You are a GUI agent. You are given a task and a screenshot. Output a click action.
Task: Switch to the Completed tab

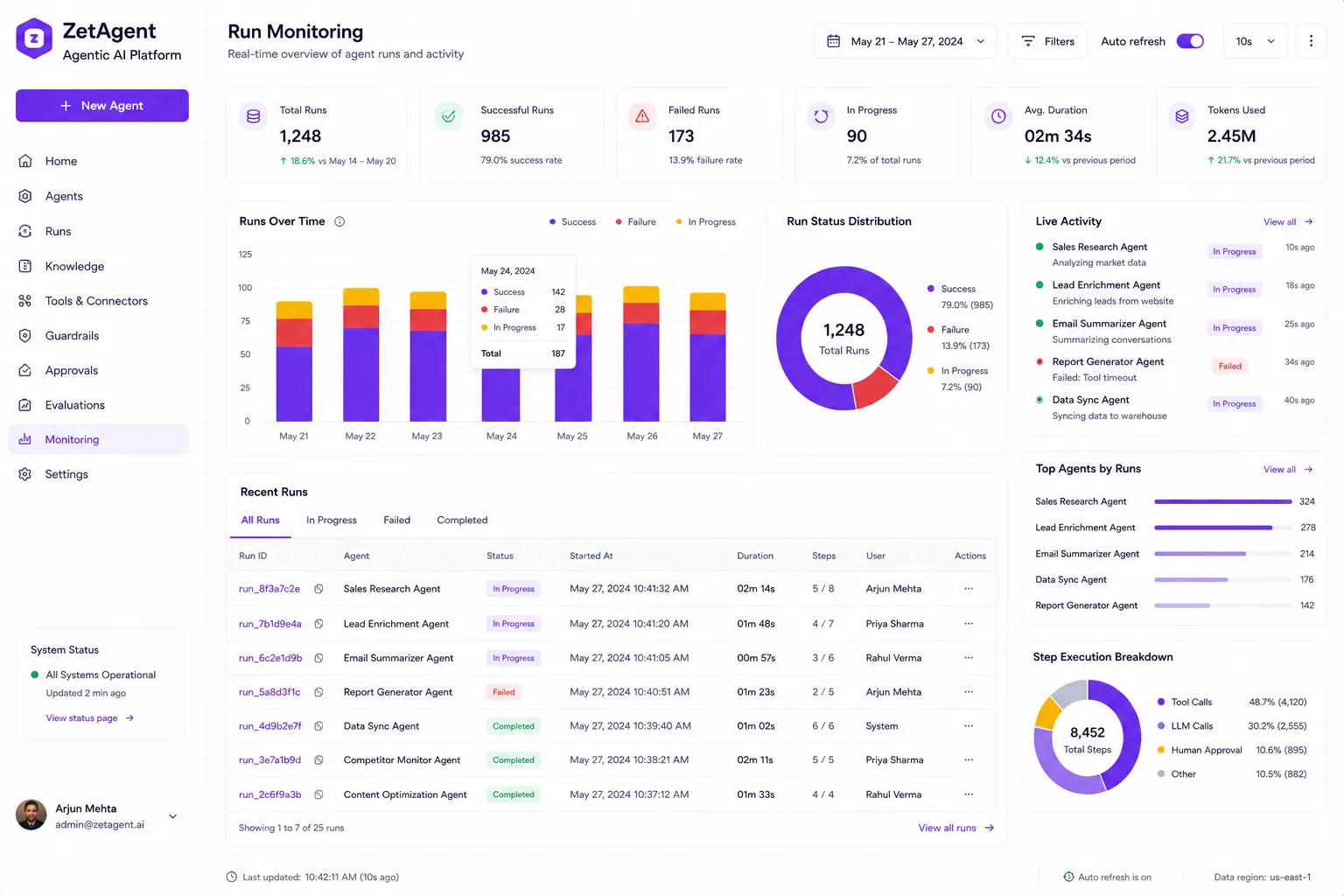[462, 520]
